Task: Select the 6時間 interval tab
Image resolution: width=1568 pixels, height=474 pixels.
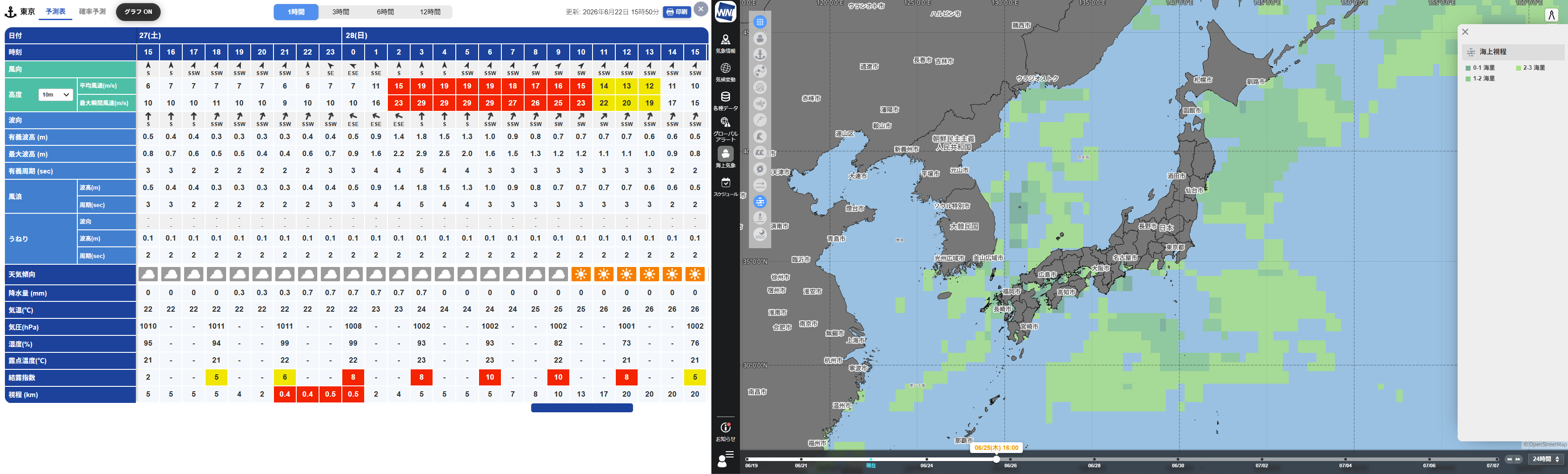Action: tap(385, 12)
